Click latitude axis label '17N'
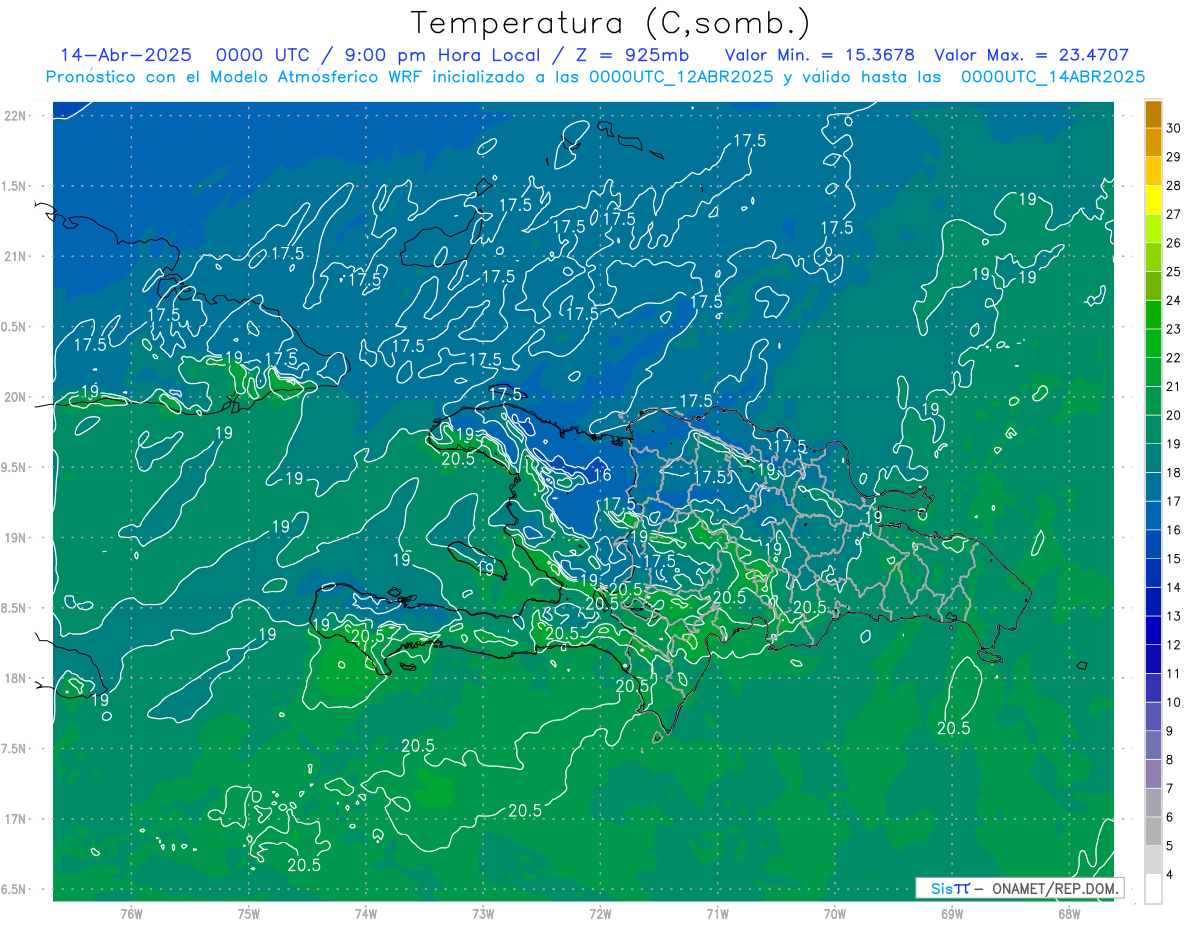The width and height of the screenshot is (1200, 927). pos(17,819)
